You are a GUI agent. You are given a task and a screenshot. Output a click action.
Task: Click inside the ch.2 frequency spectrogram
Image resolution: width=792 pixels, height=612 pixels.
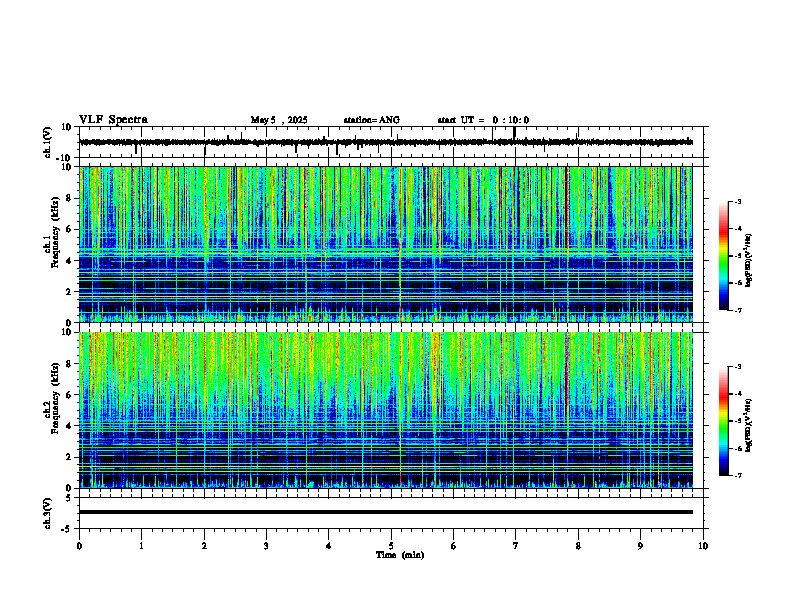(386, 410)
